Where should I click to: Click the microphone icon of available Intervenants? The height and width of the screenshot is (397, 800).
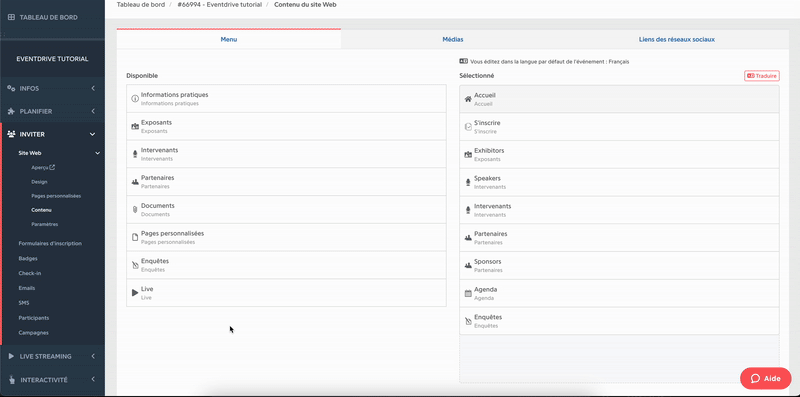tap(135, 154)
